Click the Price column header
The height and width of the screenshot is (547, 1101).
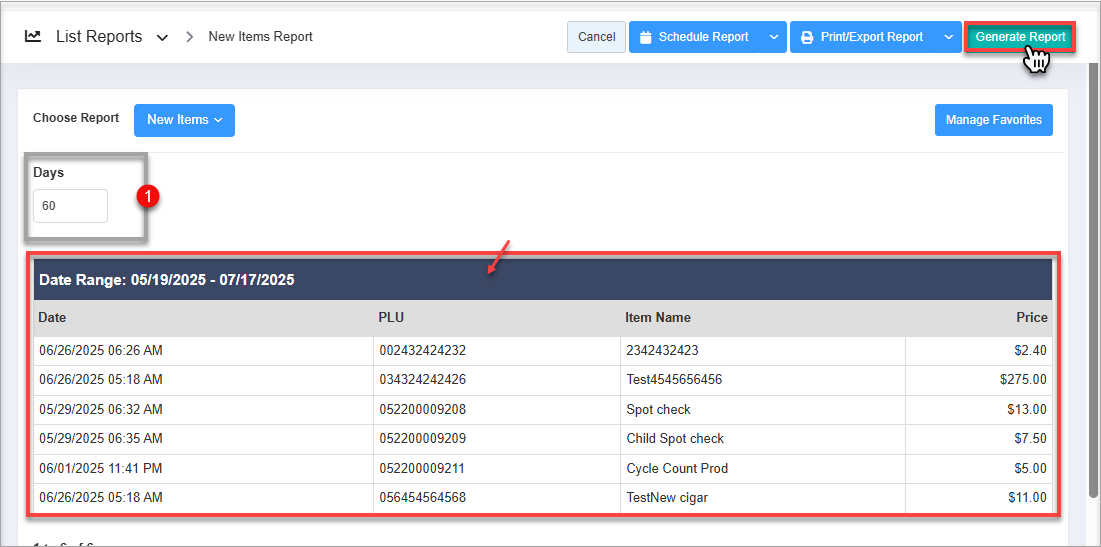coord(1031,317)
